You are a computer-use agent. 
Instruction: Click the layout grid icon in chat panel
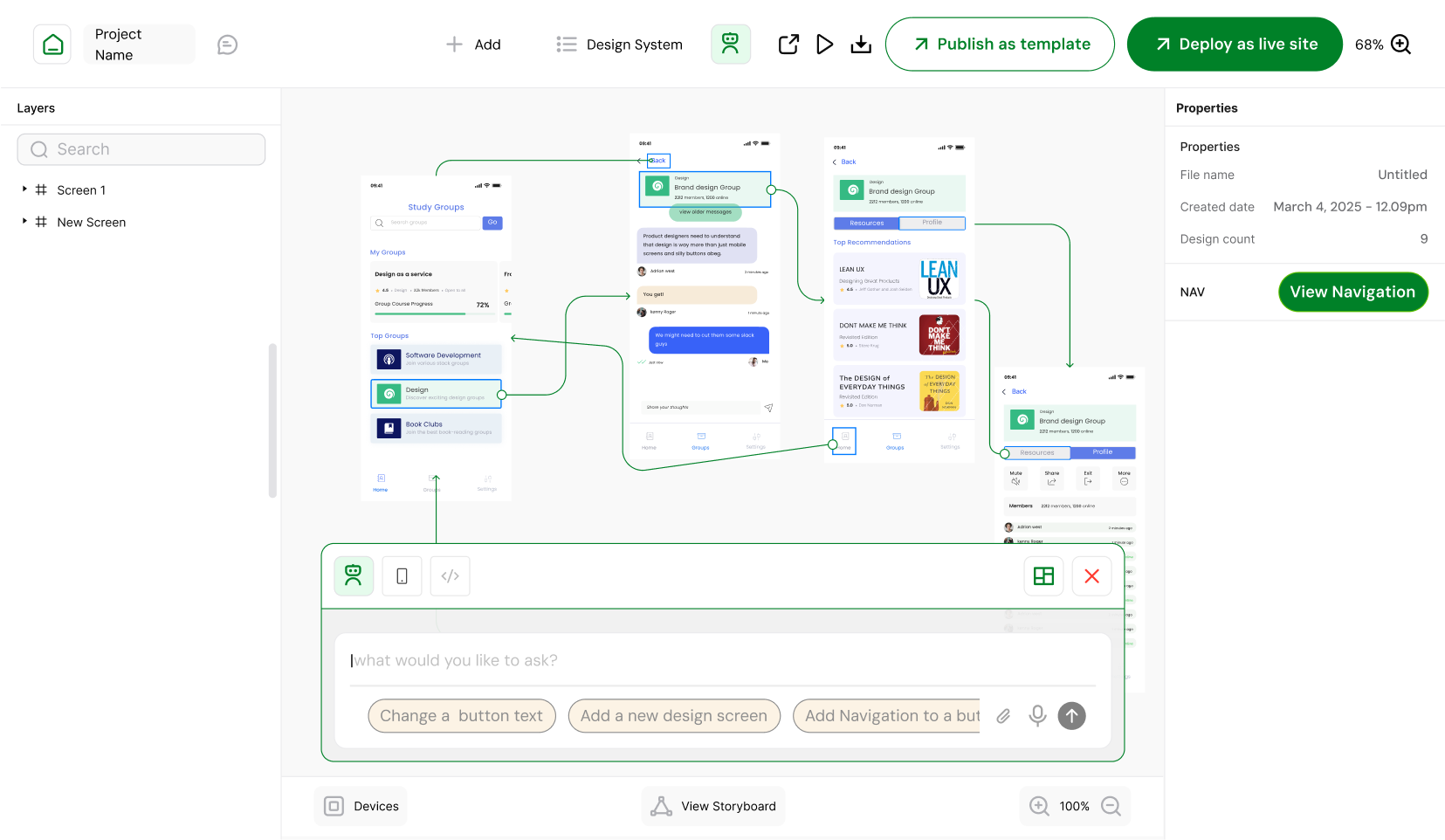pyautogui.click(x=1043, y=576)
